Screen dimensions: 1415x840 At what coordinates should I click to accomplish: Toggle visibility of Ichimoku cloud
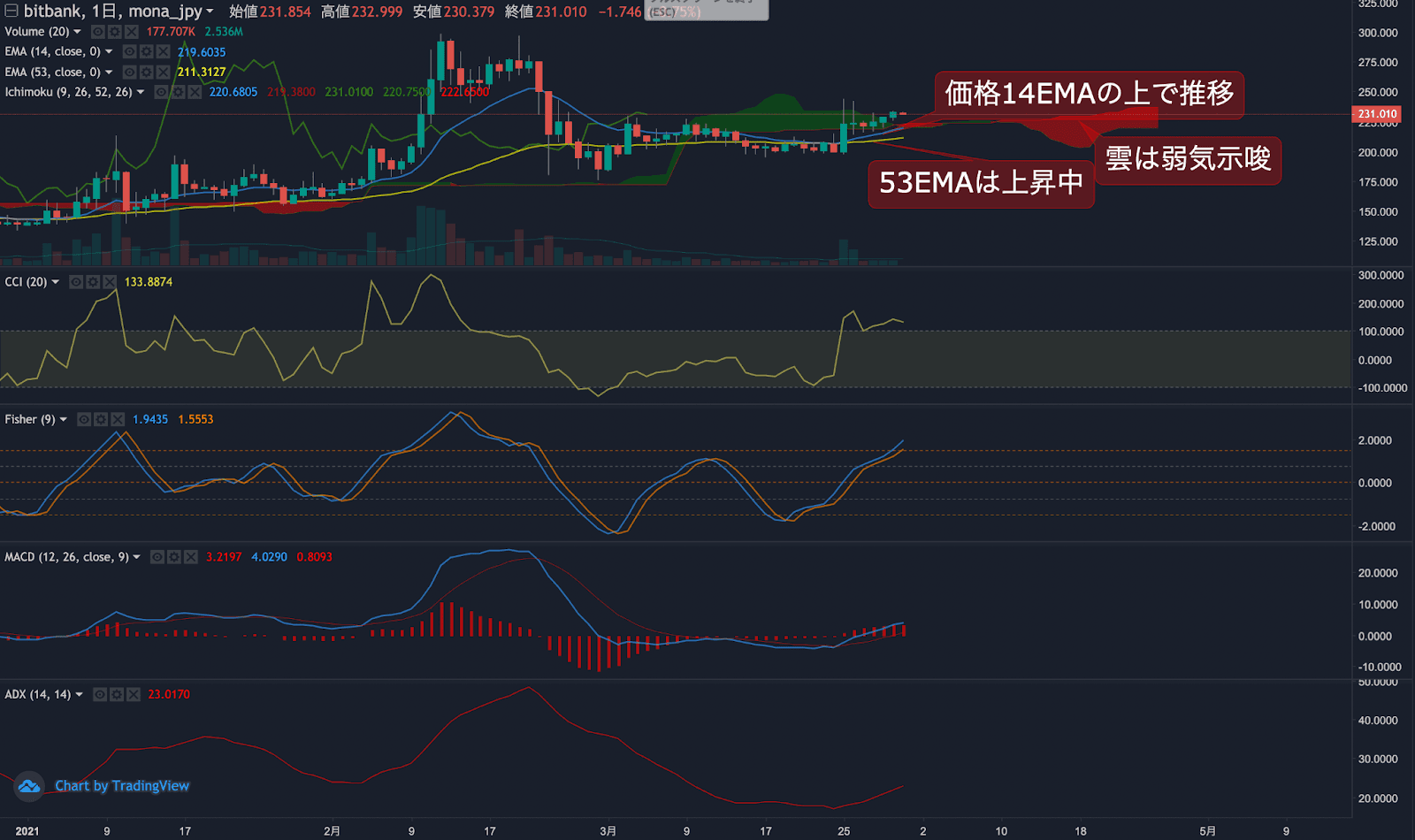pyautogui.click(x=162, y=92)
